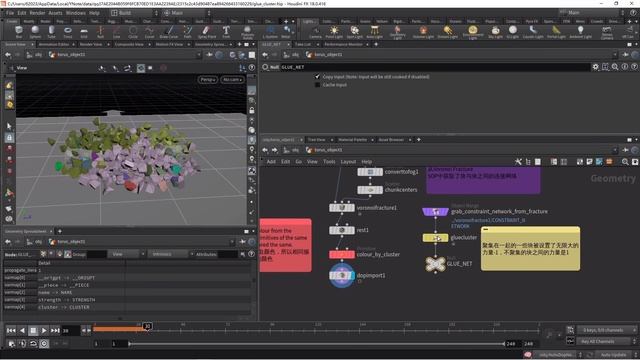The height and width of the screenshot is (360, 640).
Task: Click the current frame marker on timeline
Action: click(x=147, y=326)
